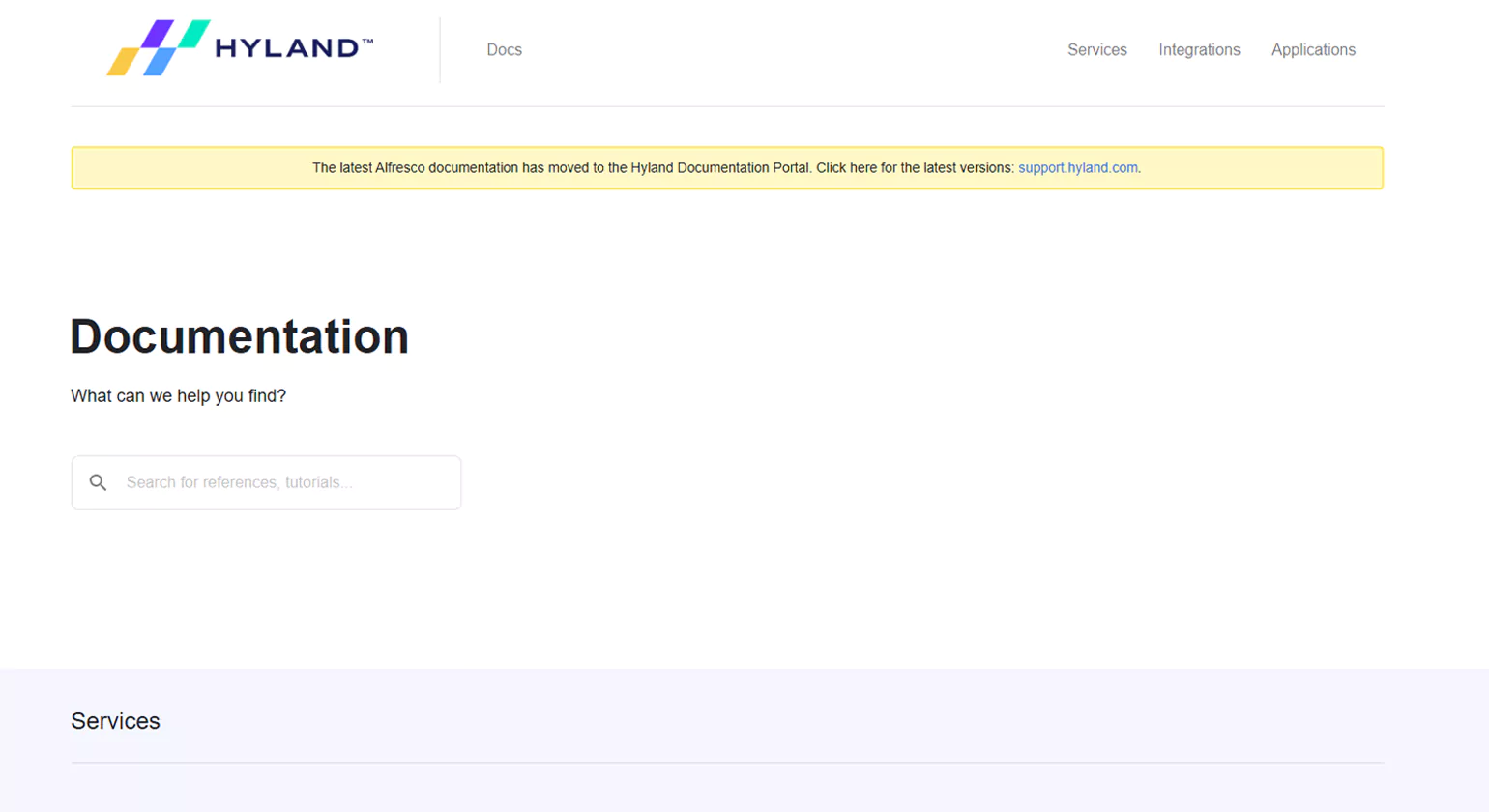This screenshot has height=812, width=1489.
Task: Follow the support.hyland.com link
Action: 1077,168
